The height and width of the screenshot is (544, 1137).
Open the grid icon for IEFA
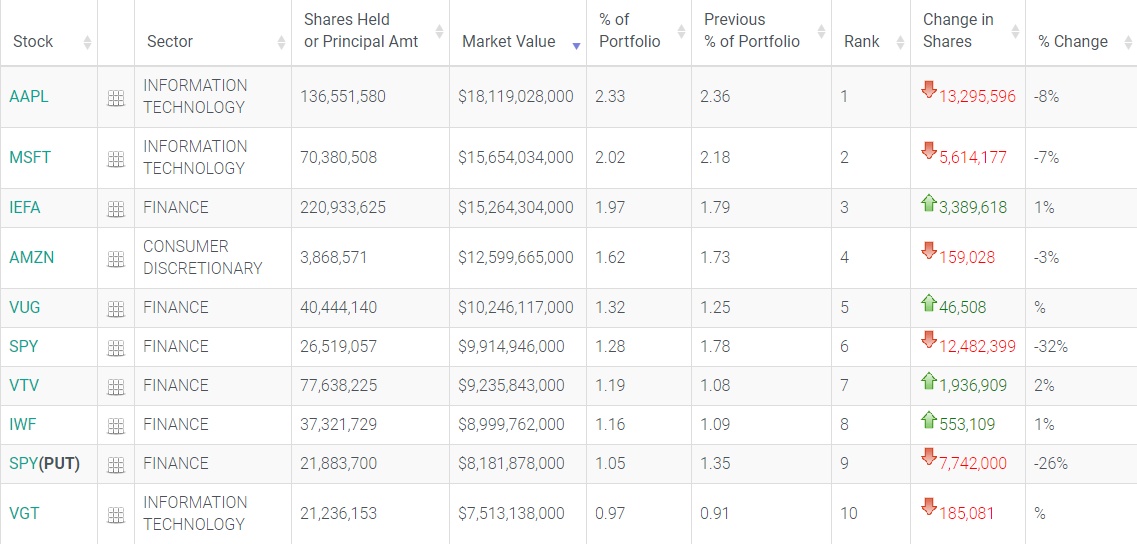(116, 209)
